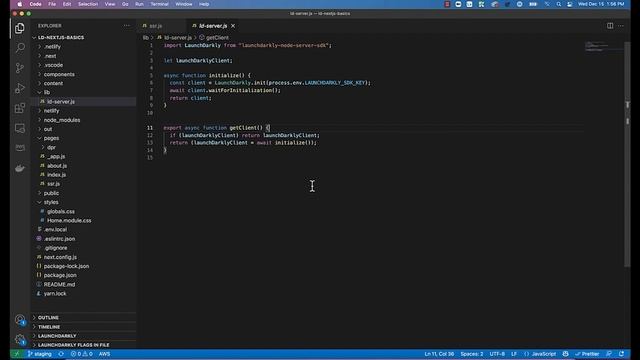The width and height of the screenshot is (640, 360).
Task: Open next.config.js file
Action: 60,257
